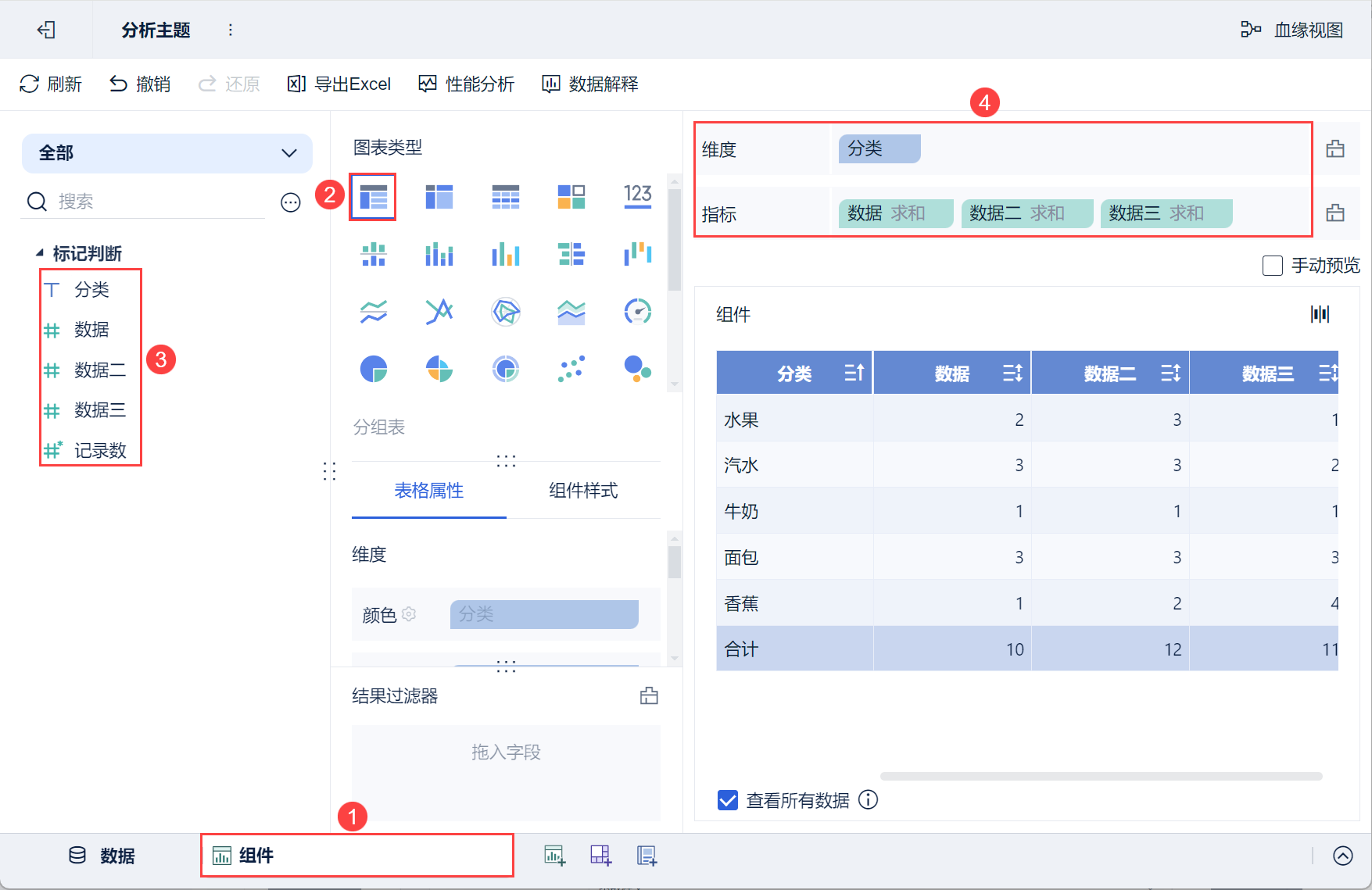Uncheck the 查看所有数据 checkbox
1372x890 pixels.
point(728,800)
